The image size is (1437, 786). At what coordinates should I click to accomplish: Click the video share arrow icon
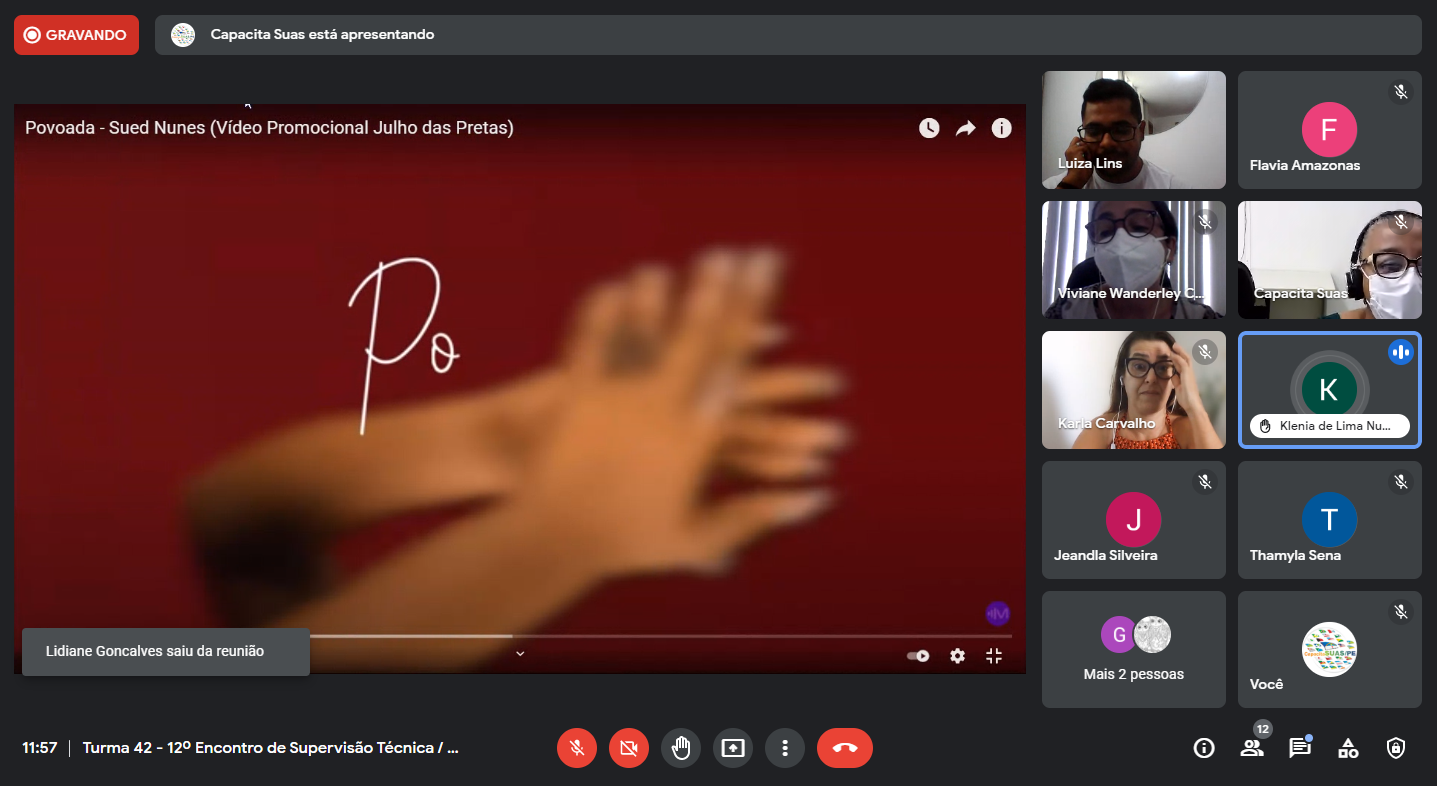965,128
